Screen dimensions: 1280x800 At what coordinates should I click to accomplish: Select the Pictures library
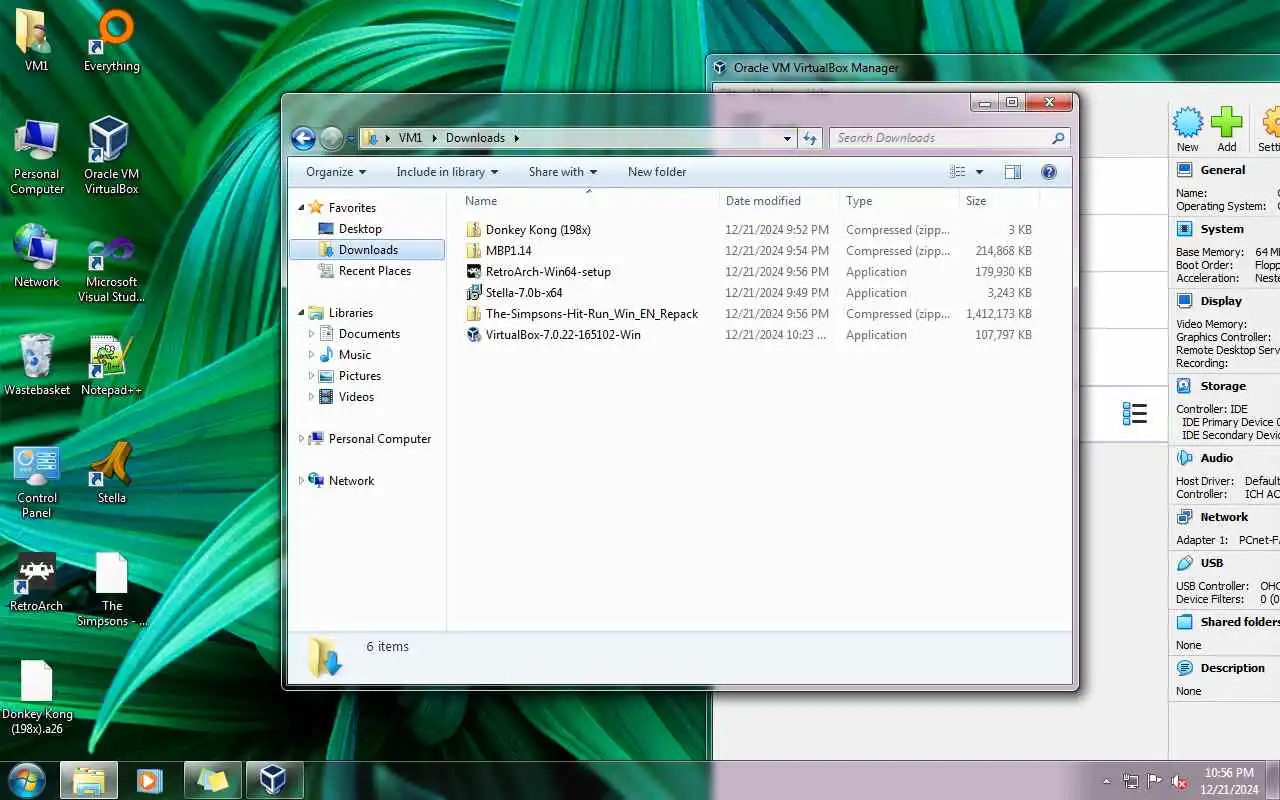[x=360, y=376]
